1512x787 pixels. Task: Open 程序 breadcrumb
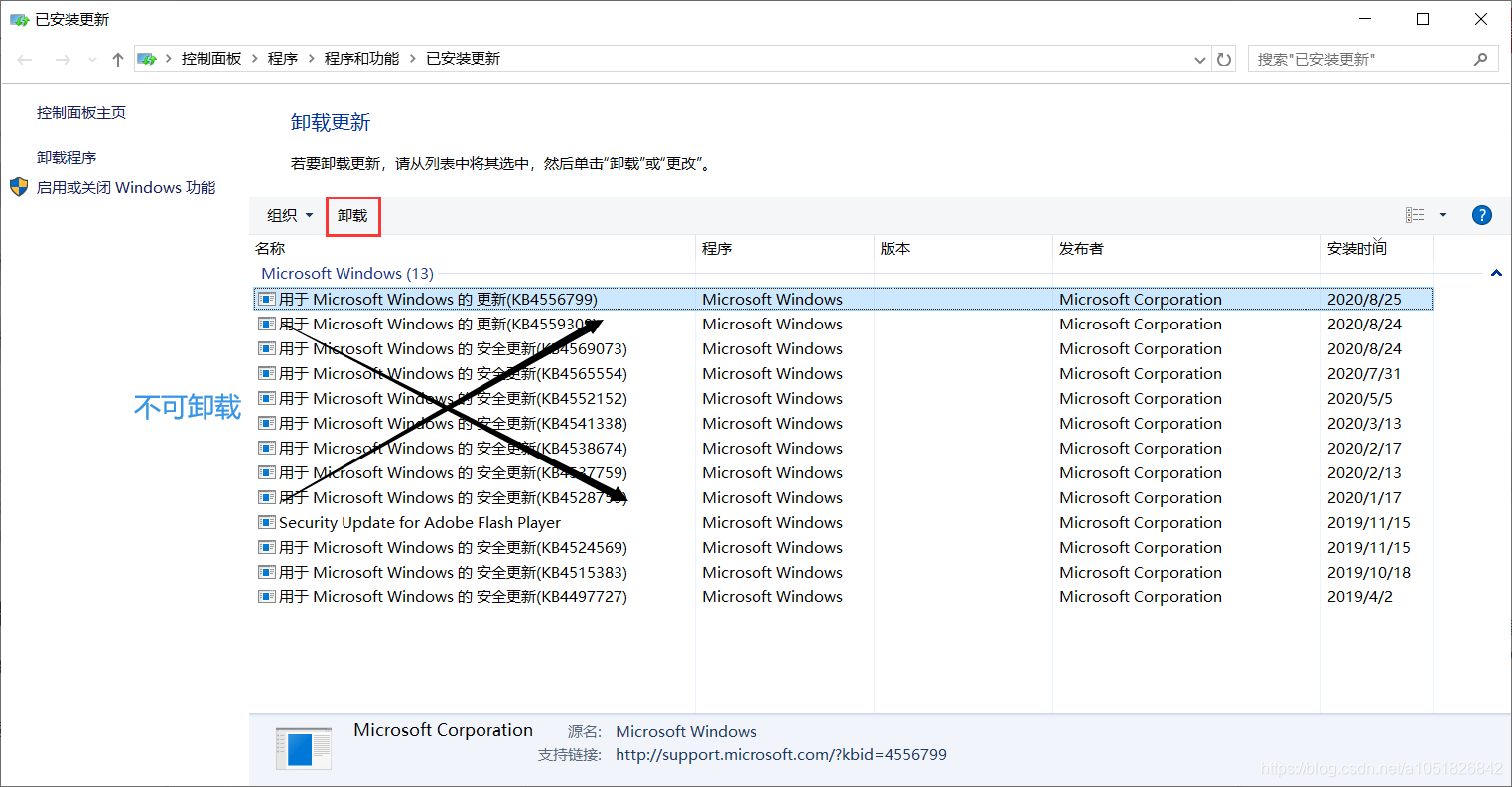pos(283,59)
